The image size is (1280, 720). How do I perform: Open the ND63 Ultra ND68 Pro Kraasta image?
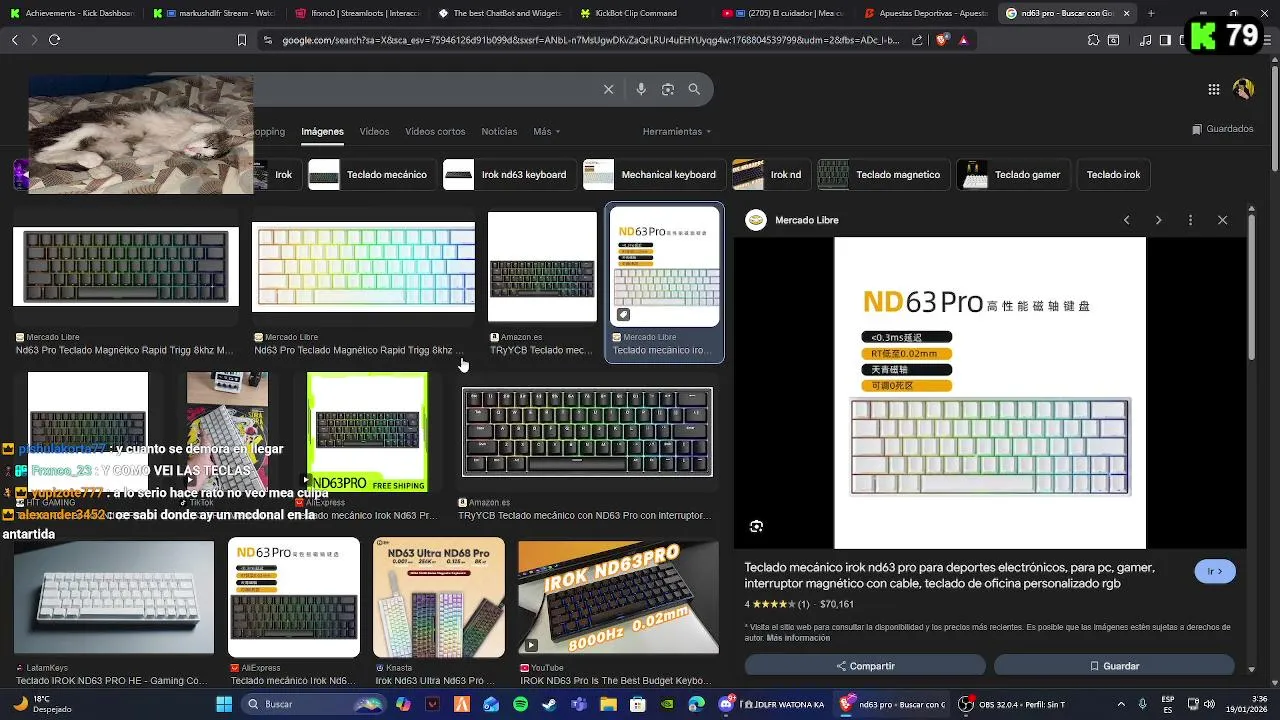pyautogui.click(x=438, y=598)
